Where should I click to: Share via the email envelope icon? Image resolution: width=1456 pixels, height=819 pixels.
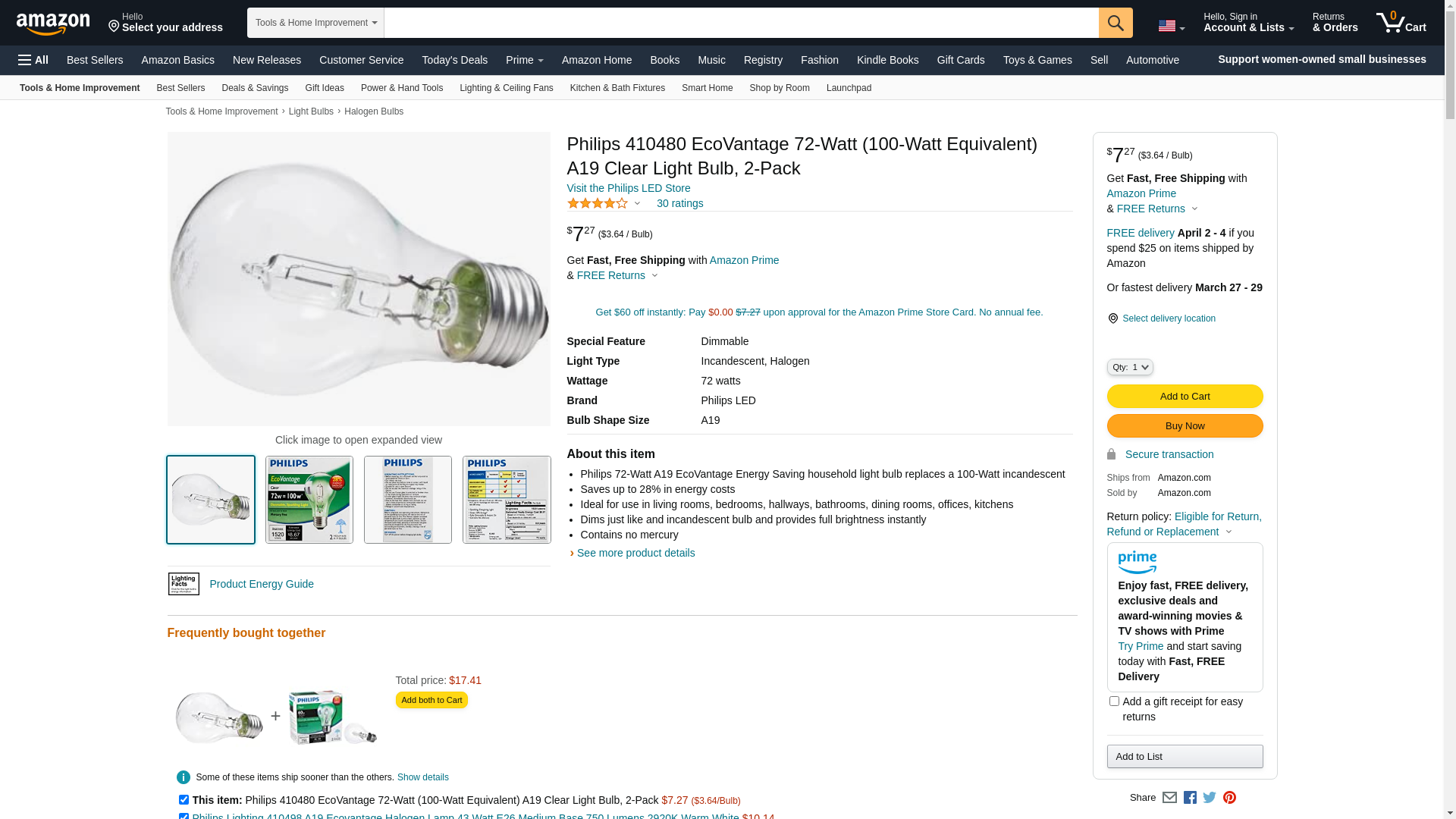click(1169, 798)
